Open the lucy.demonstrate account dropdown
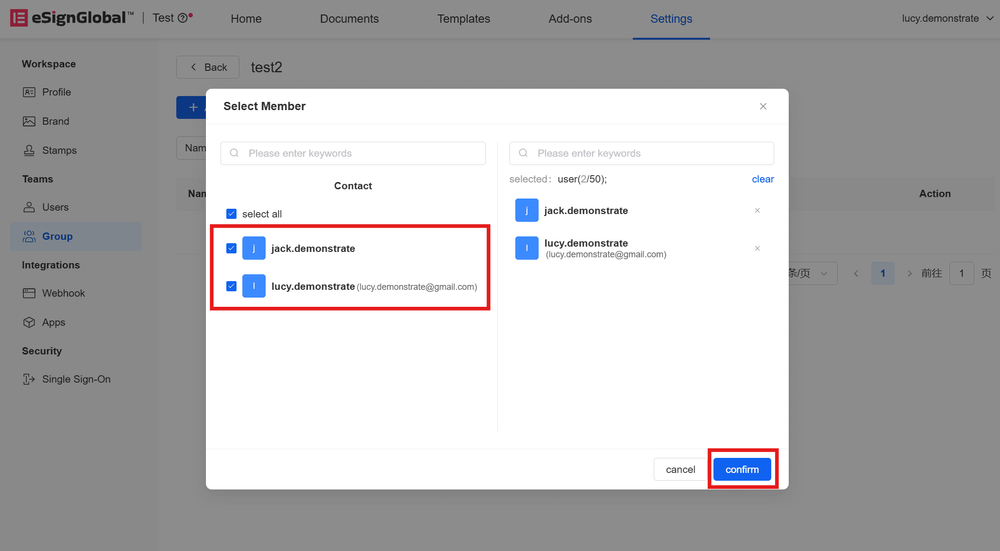Viewport: 1000px width, 551px height. [x=945, y=18]
